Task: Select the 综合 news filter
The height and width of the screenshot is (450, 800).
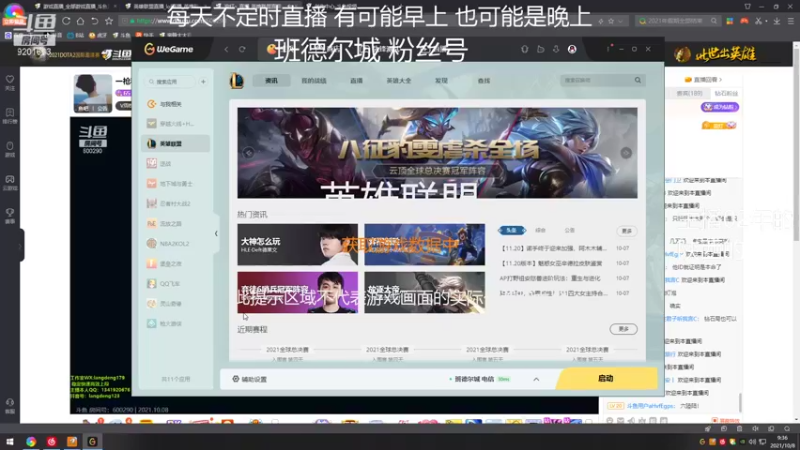Action: point(540,231)
